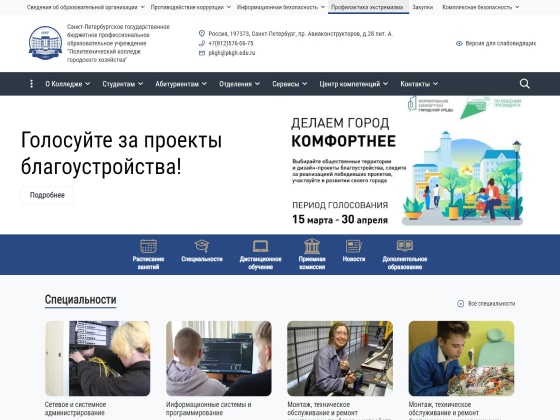Open Информационные системы и программирование title link
560x420 pixels.
coord(209,409)
